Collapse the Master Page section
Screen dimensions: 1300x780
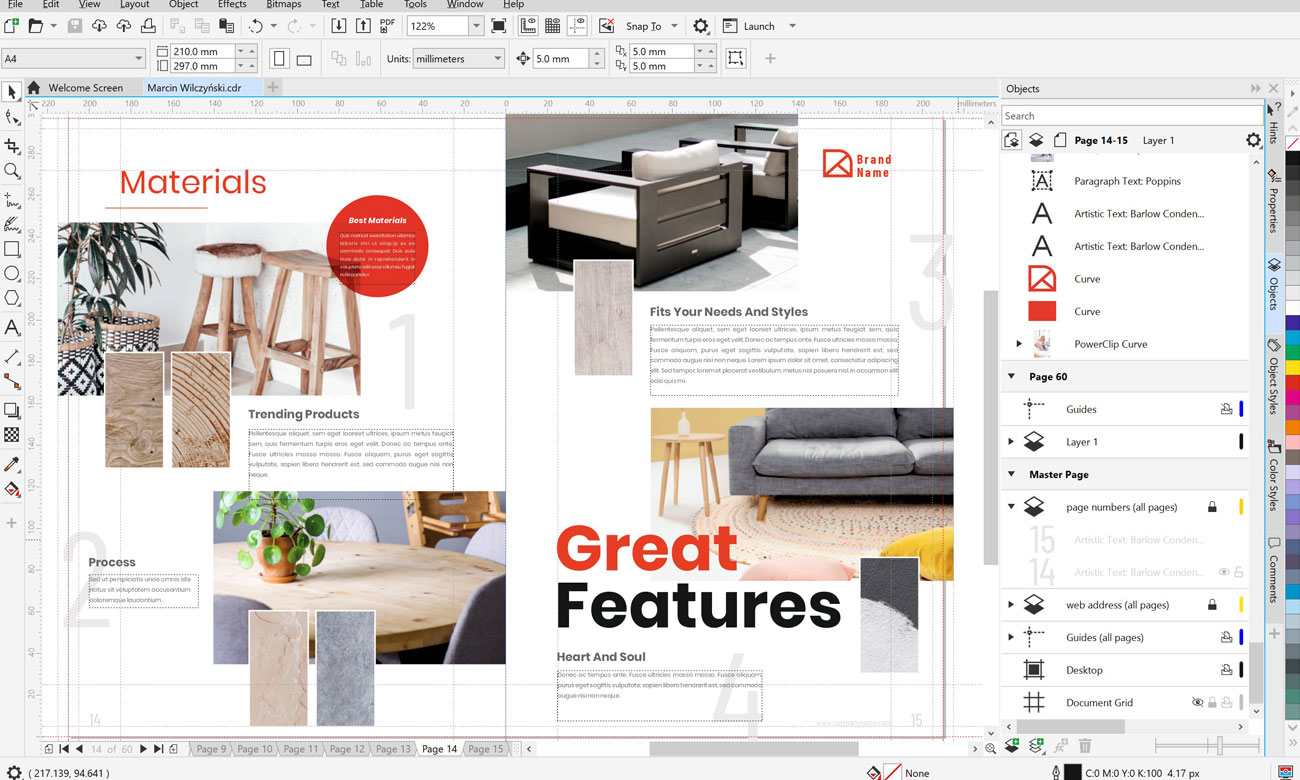point(1011,474)
